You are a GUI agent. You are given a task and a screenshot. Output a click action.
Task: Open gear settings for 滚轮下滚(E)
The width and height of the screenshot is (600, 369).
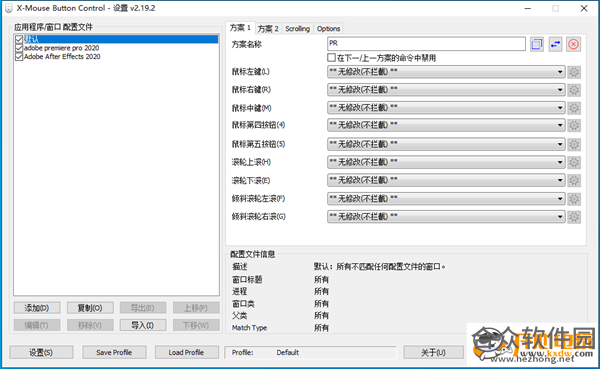(574, 180)
